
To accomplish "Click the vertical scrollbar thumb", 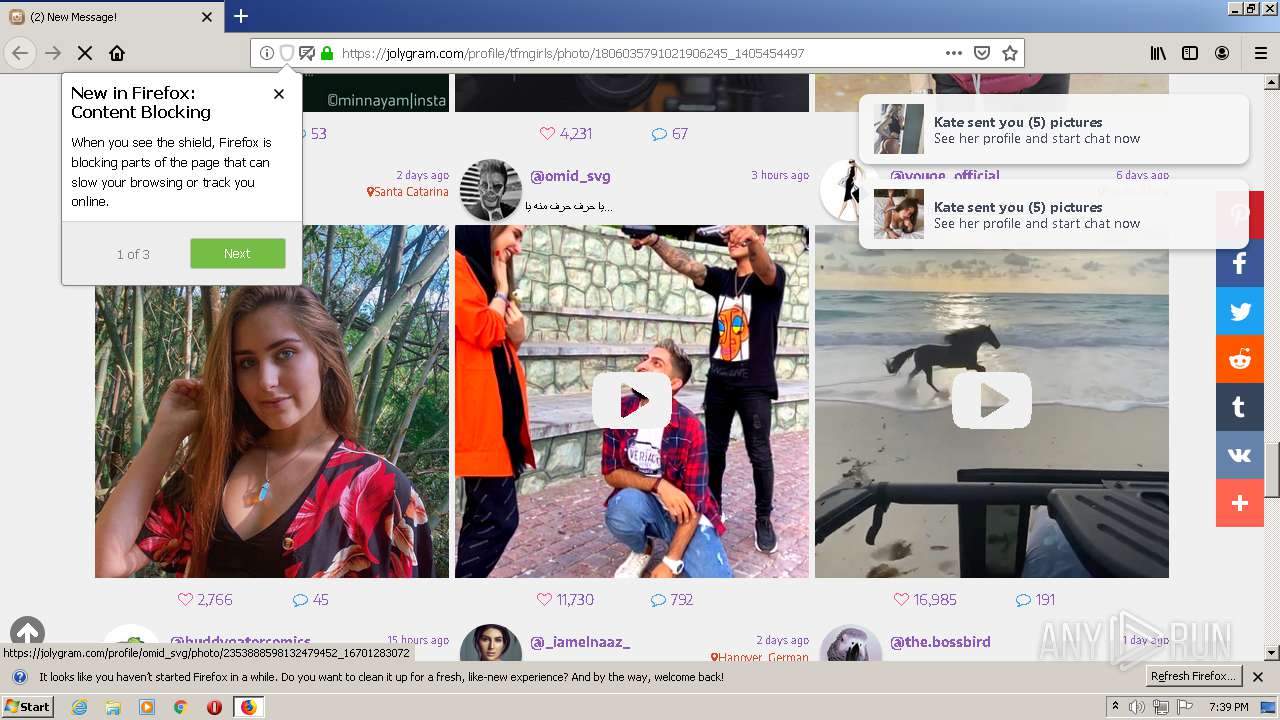I will click(1272, 470).
